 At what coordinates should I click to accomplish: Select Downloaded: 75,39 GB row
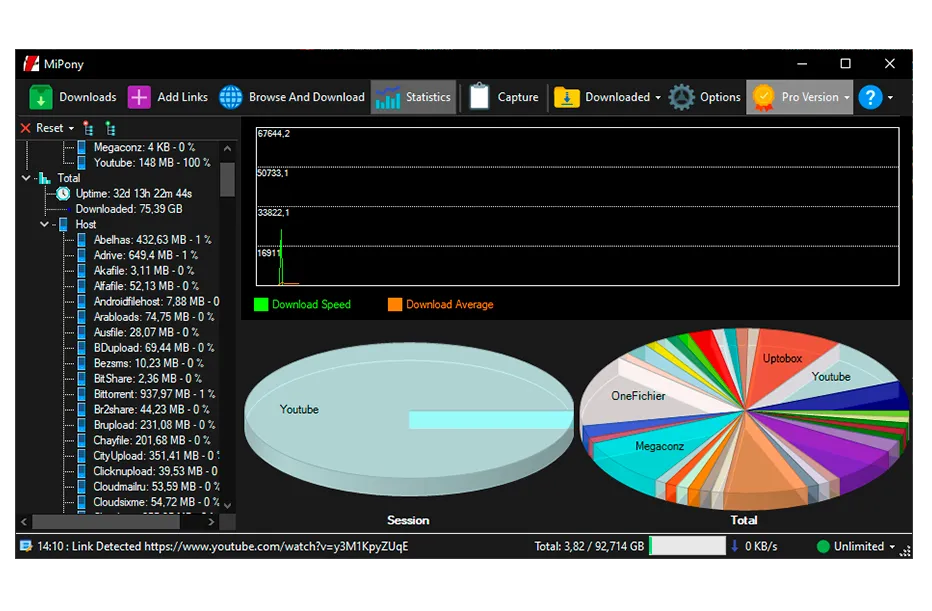(129, 209)
